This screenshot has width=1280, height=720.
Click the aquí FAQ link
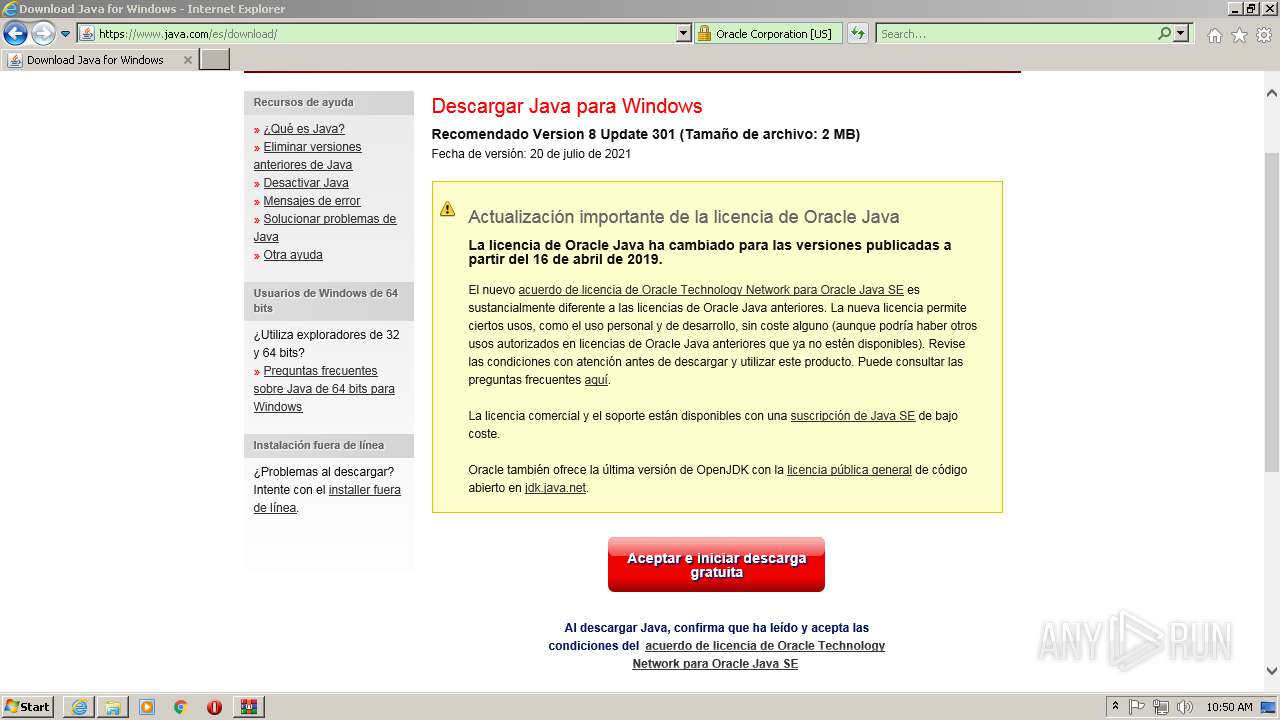[596, 380]
